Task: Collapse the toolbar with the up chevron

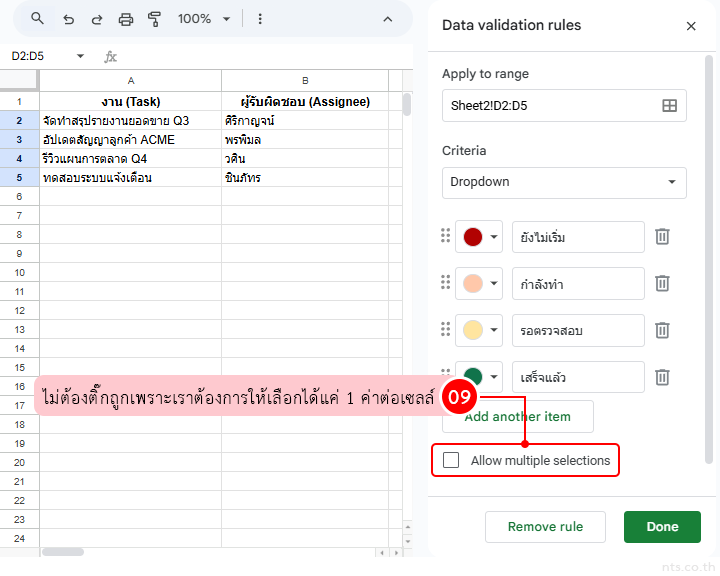Action: [x=388, y=19]
